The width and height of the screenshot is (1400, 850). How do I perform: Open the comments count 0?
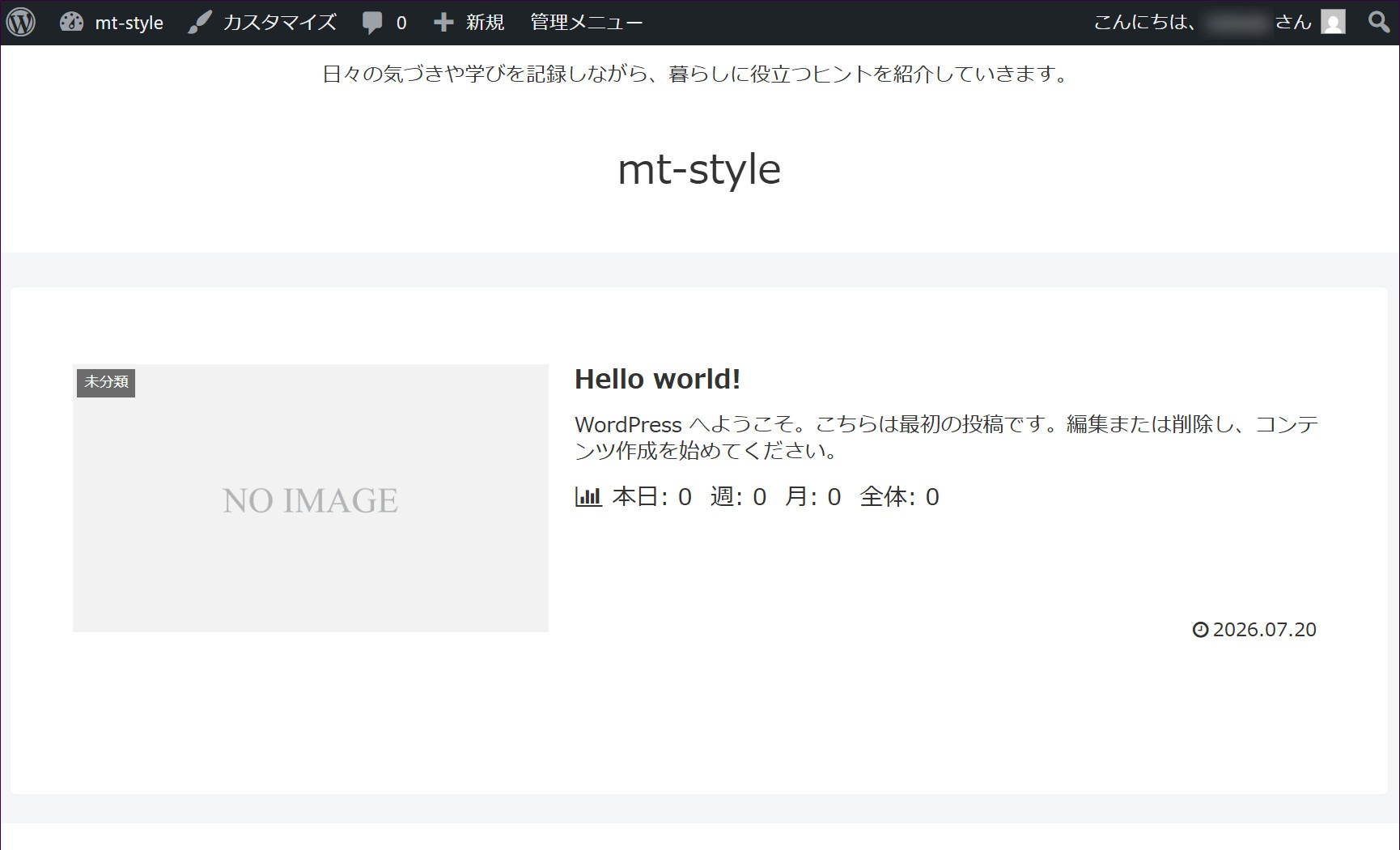click(x=401, y=23)
